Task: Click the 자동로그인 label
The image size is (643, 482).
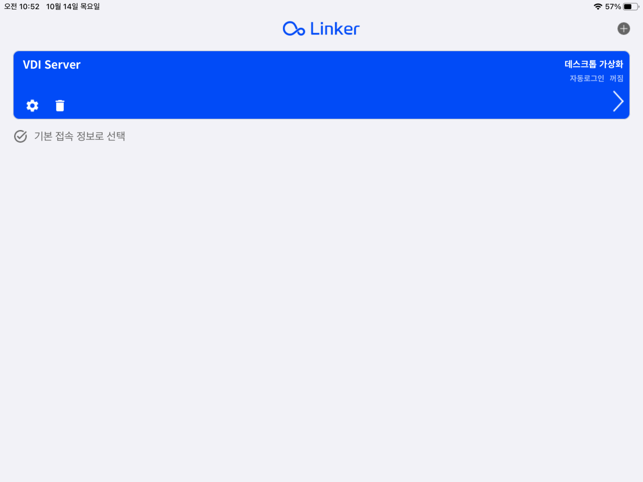Action: coord(587,78)
